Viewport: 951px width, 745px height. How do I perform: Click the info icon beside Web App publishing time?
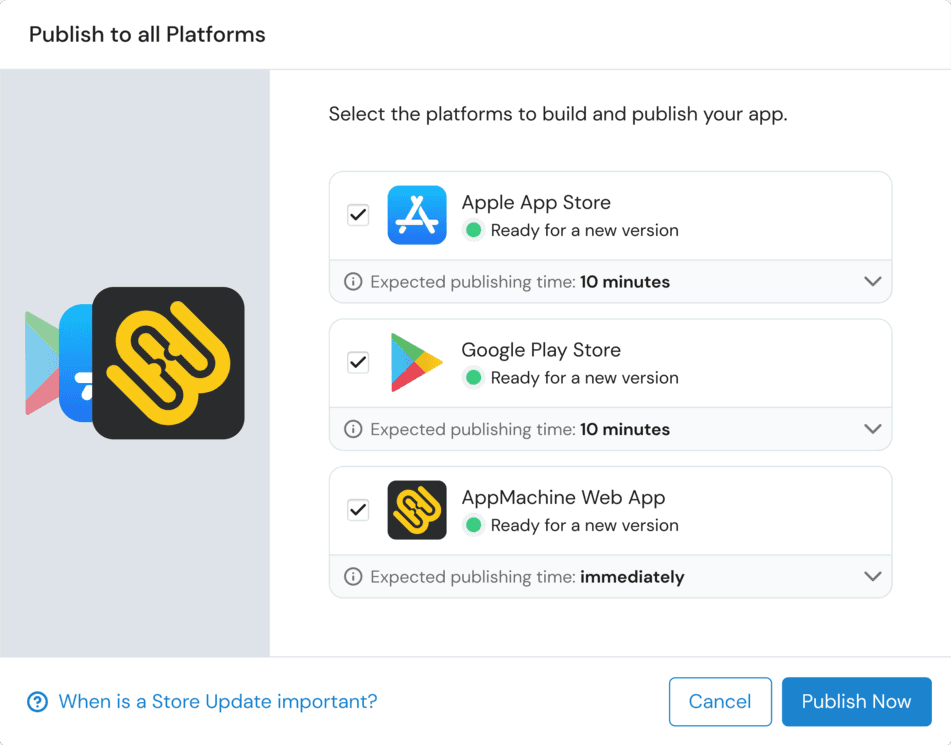(x=352, y=577)
